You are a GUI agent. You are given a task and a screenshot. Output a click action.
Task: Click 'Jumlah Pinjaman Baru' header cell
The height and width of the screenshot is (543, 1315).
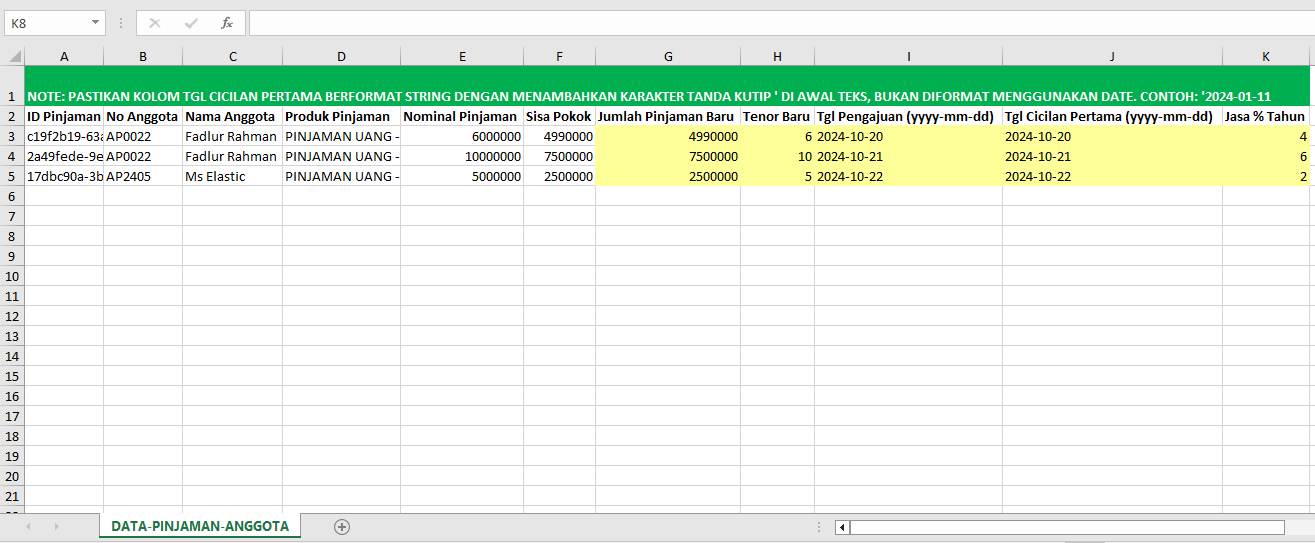coord(668,116)
